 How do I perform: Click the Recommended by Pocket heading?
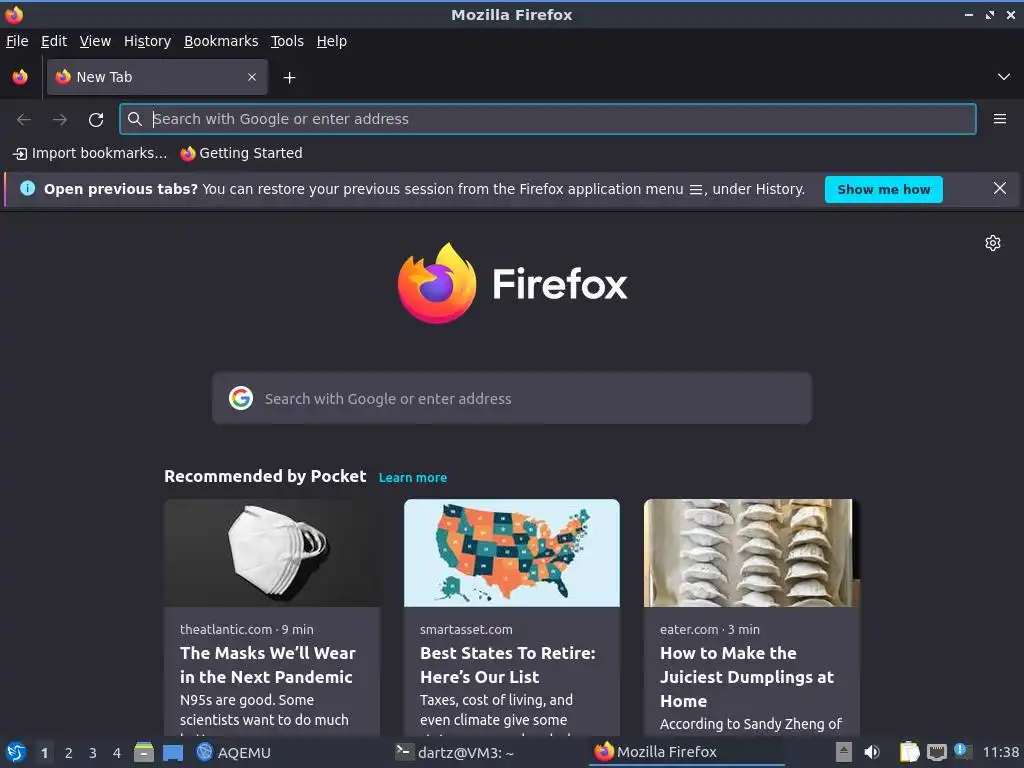click(x=265, y=476)
